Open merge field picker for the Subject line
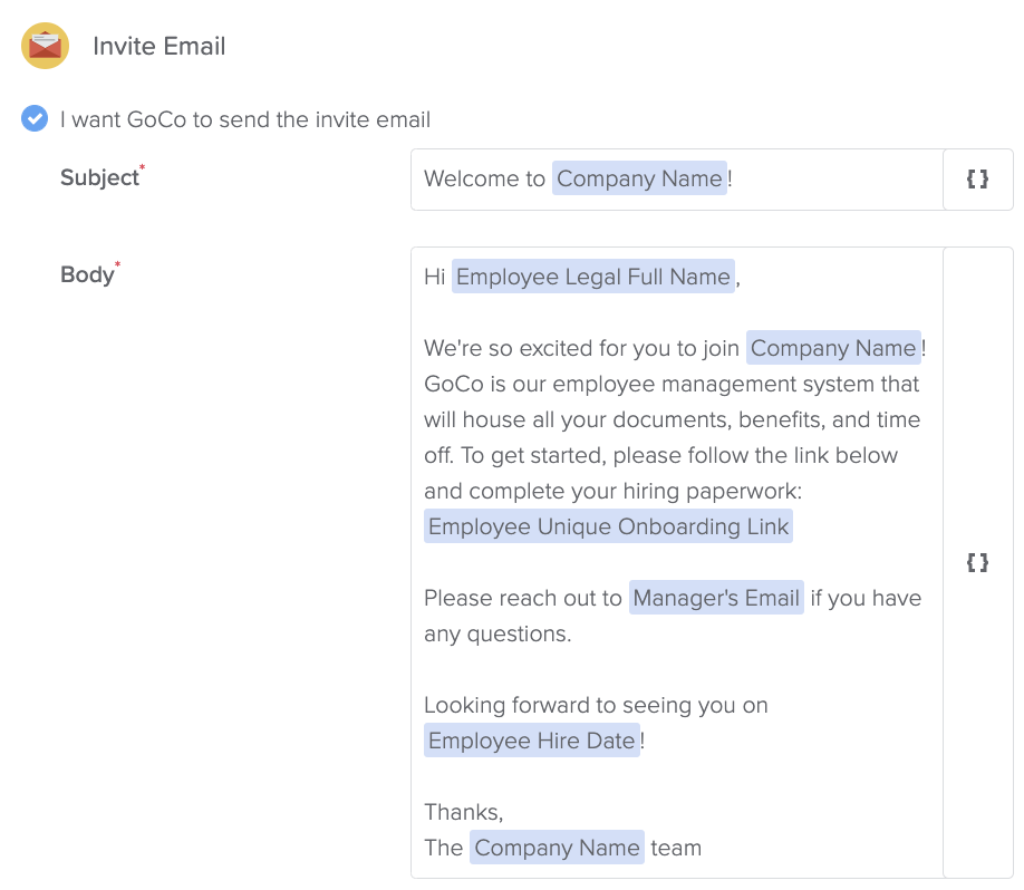 point(978,180)
